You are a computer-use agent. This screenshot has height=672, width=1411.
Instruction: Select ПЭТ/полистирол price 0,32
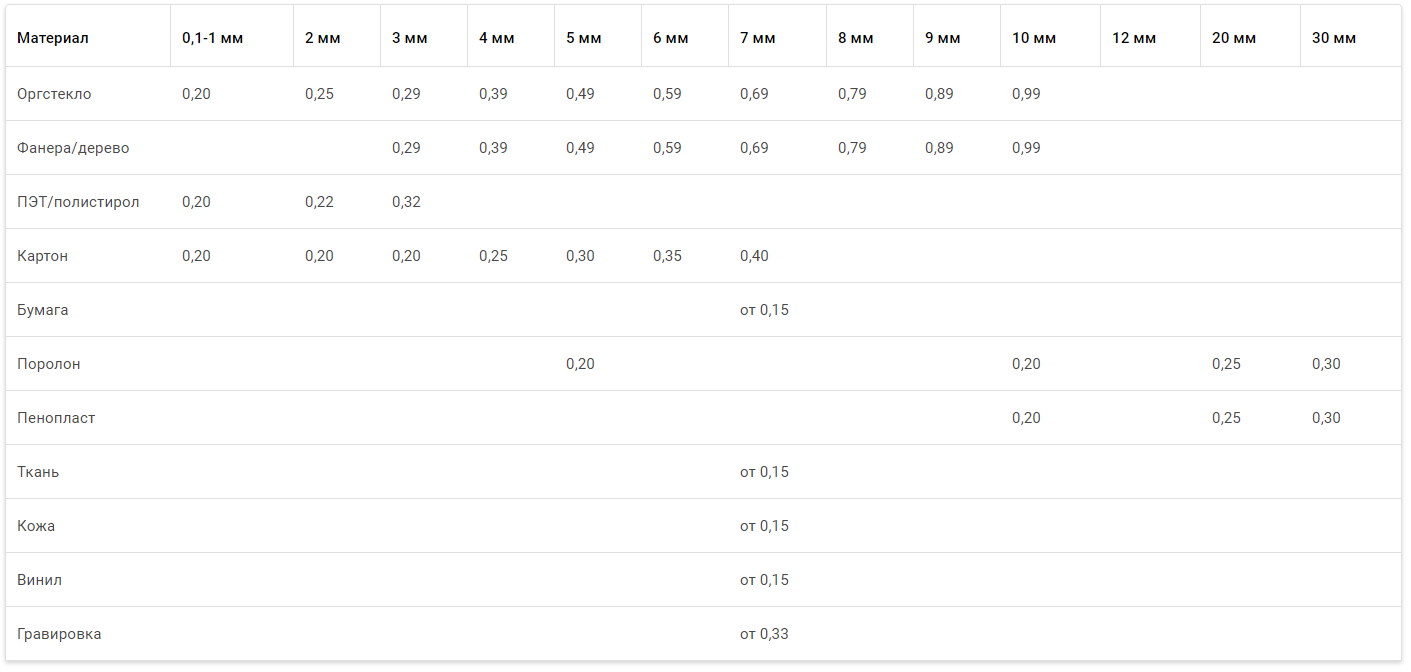tap(406, 202)
